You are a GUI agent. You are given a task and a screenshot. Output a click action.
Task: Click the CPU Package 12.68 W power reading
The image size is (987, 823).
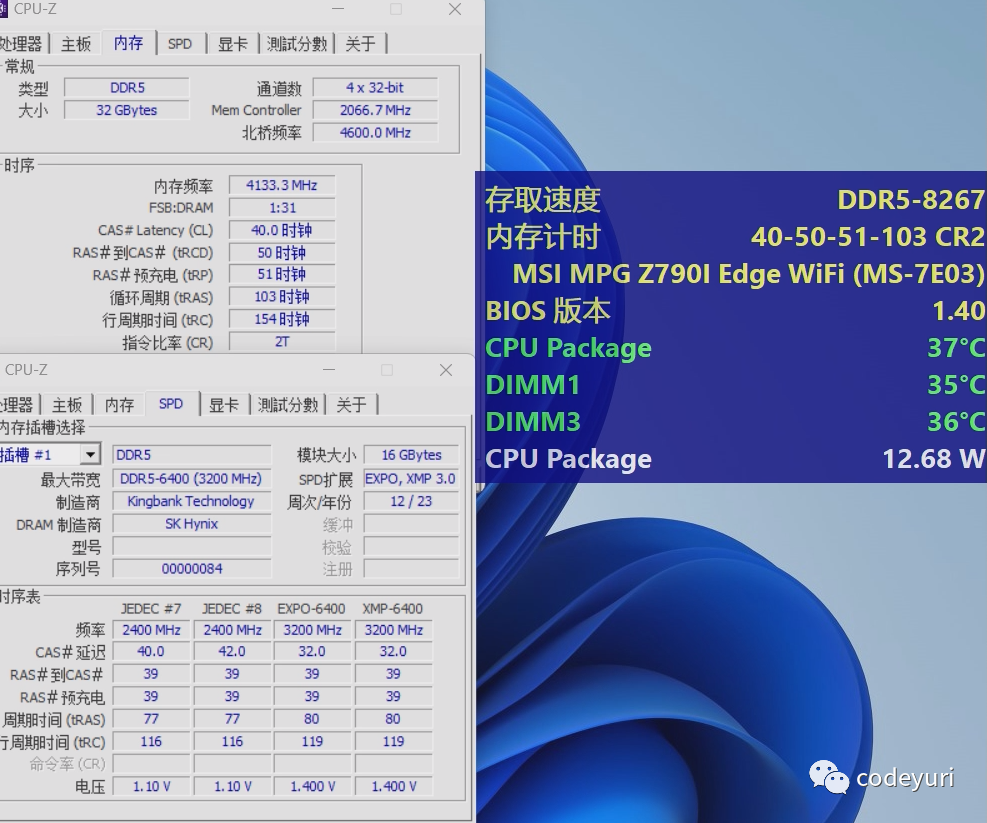click(x=735, y=459)
